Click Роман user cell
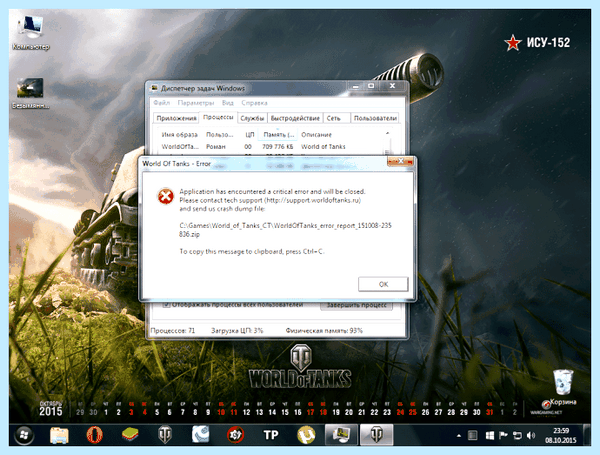Screen dimensions: 600x455 pyautogui.click(x=216, y=147)
